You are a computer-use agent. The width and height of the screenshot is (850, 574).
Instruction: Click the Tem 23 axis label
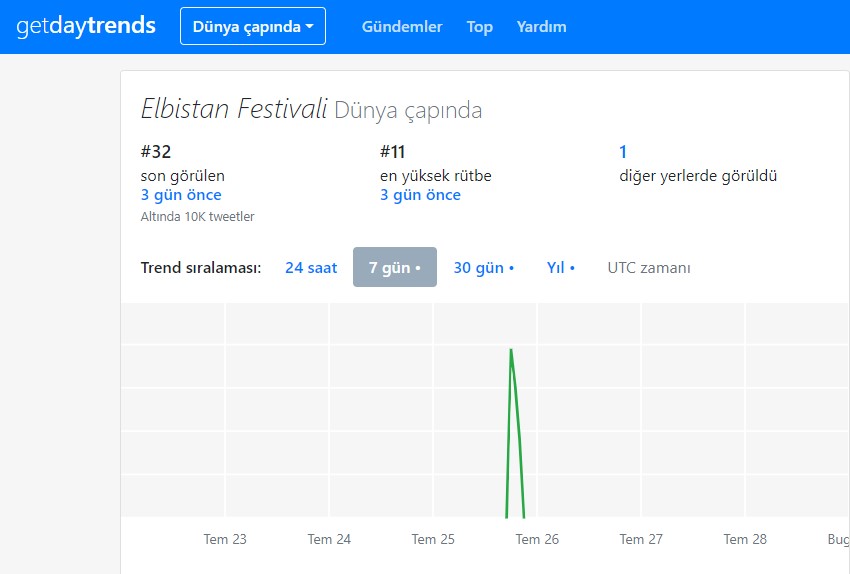click(x=225, y=539)
